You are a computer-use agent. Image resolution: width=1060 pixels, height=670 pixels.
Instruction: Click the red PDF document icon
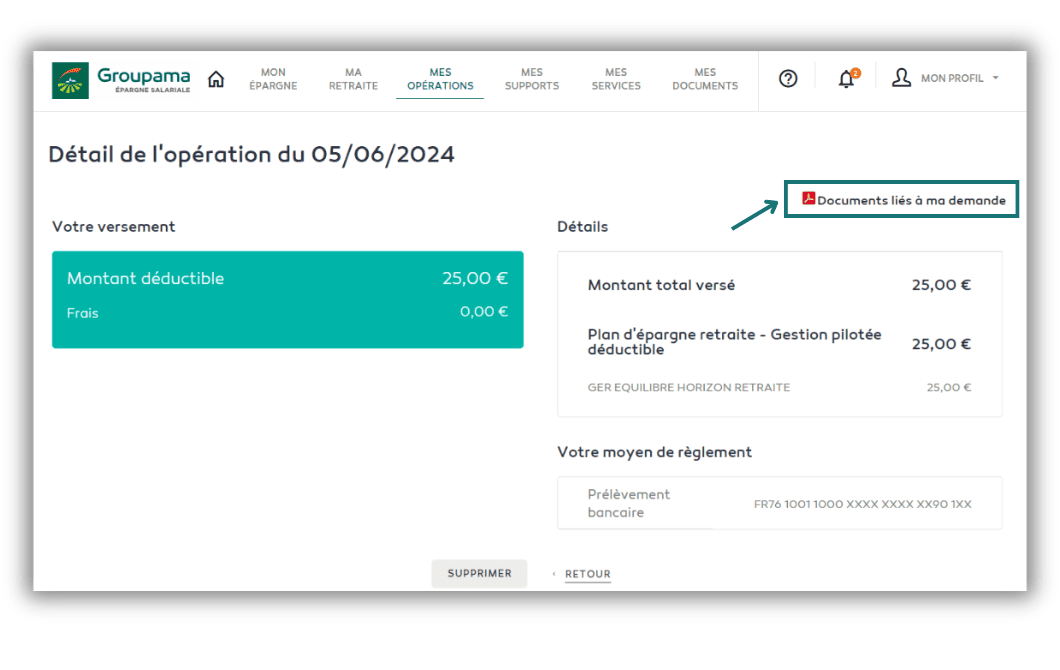[809, 199]
